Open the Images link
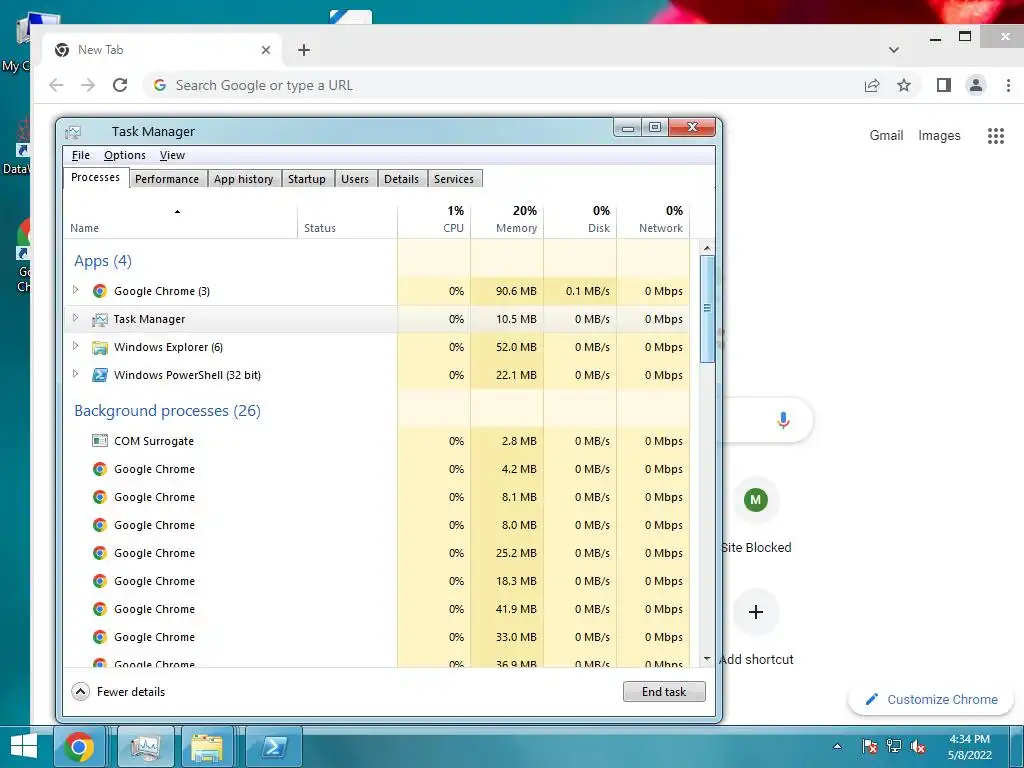Image resolution: width=1024 pixels, height=768 pixels. (939, 135)
